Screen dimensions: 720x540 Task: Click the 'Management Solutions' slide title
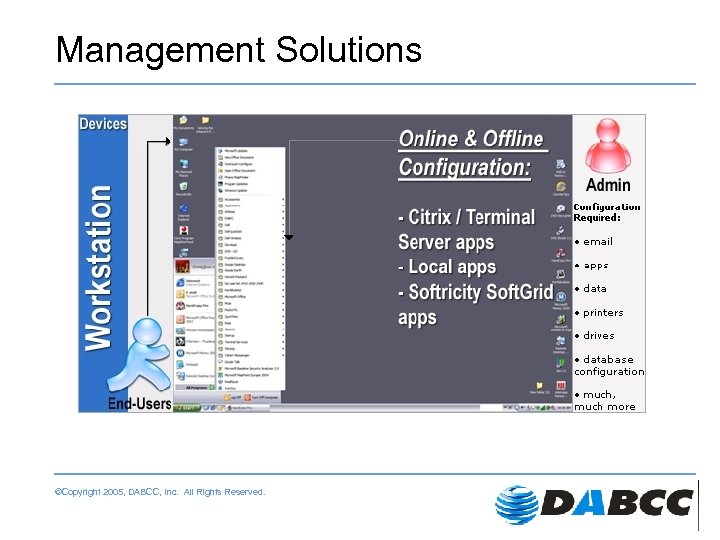[x=238, y=50]
